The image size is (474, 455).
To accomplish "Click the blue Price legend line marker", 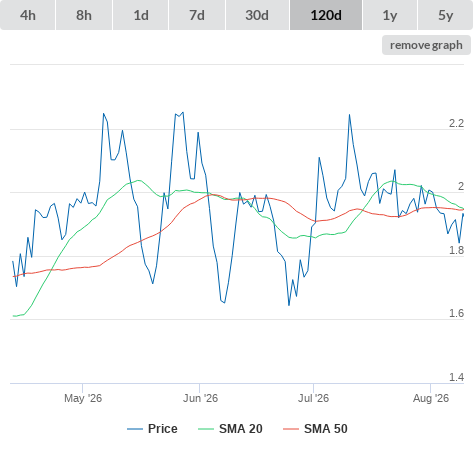I will (135, 429).
